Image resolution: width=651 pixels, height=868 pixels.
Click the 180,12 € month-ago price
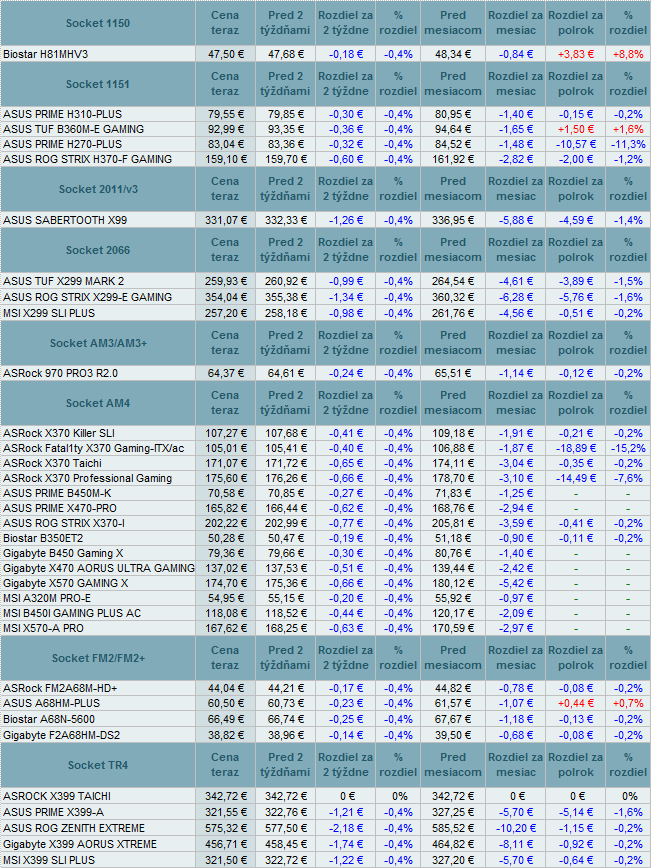453,583
